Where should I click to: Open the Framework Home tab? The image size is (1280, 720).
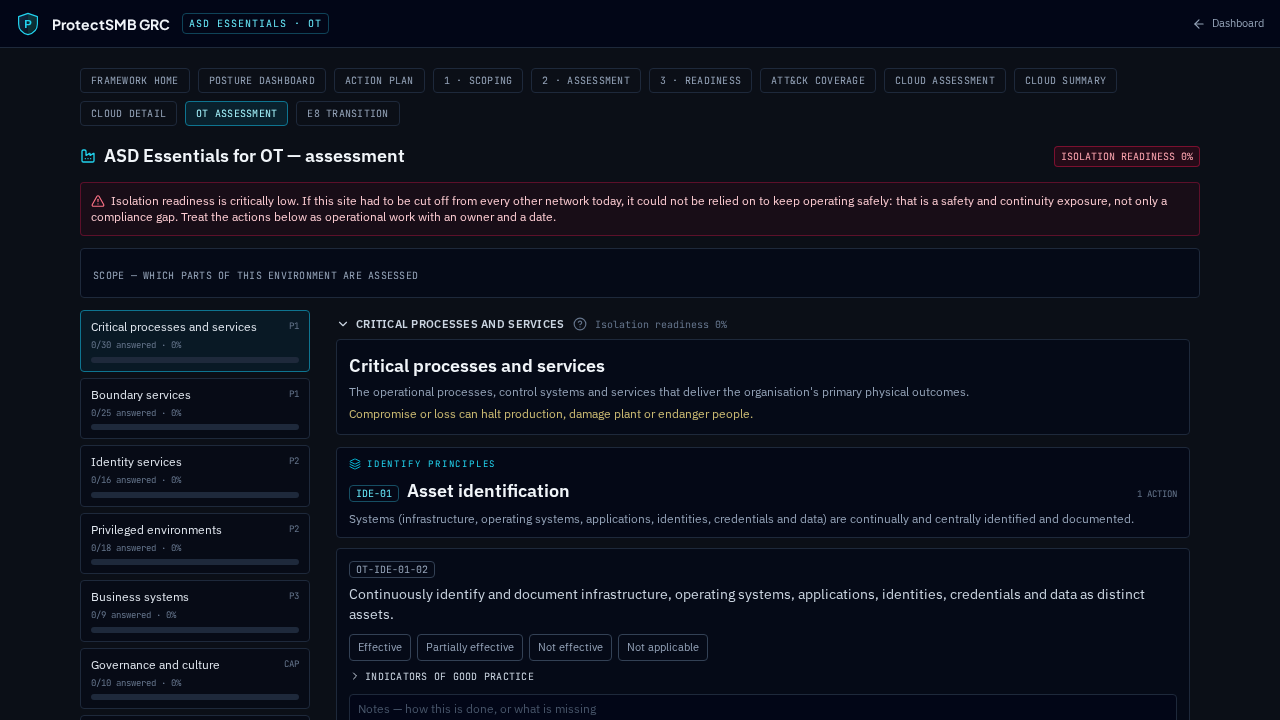135,81
